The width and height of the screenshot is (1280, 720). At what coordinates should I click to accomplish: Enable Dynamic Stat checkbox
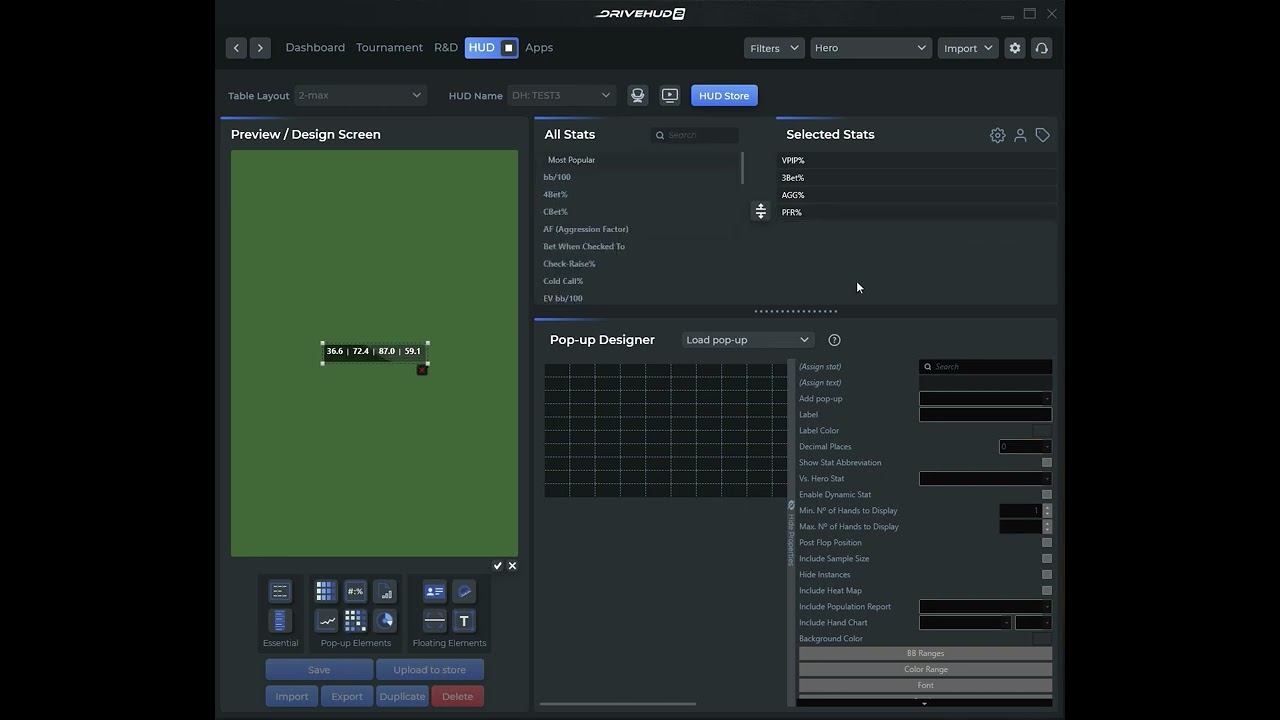1047,494
